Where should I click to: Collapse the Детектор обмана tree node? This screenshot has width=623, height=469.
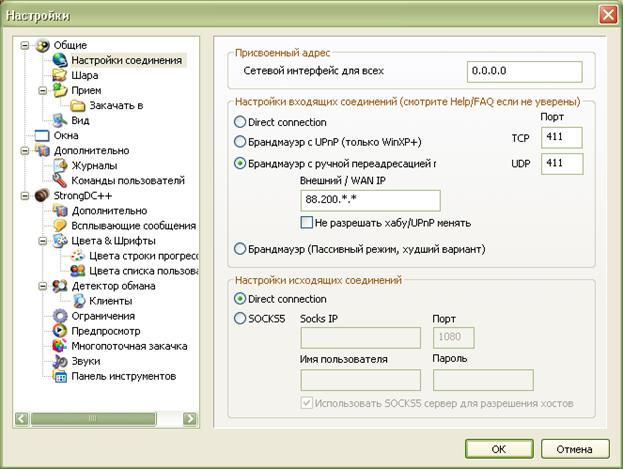(x=43, y=286)
